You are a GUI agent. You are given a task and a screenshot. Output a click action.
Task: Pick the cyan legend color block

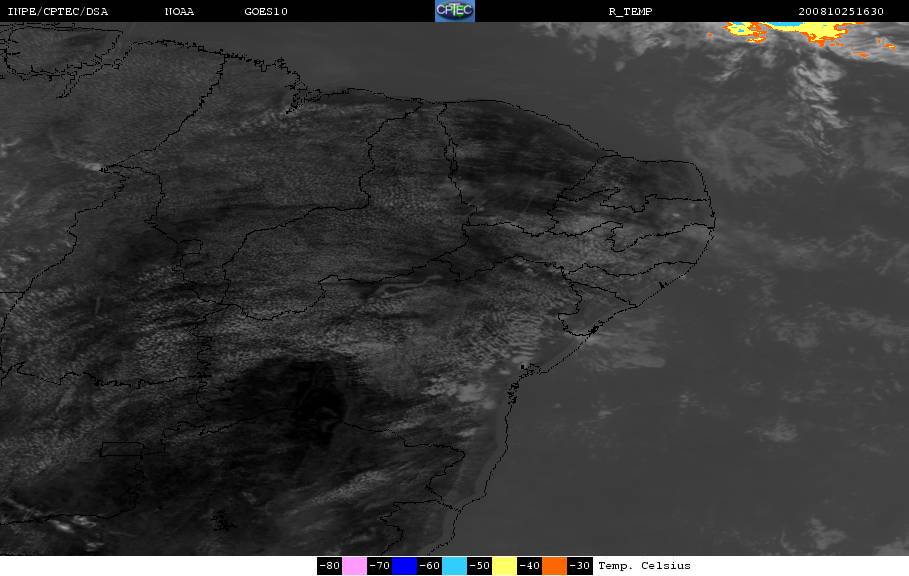(x=454, y=566)
